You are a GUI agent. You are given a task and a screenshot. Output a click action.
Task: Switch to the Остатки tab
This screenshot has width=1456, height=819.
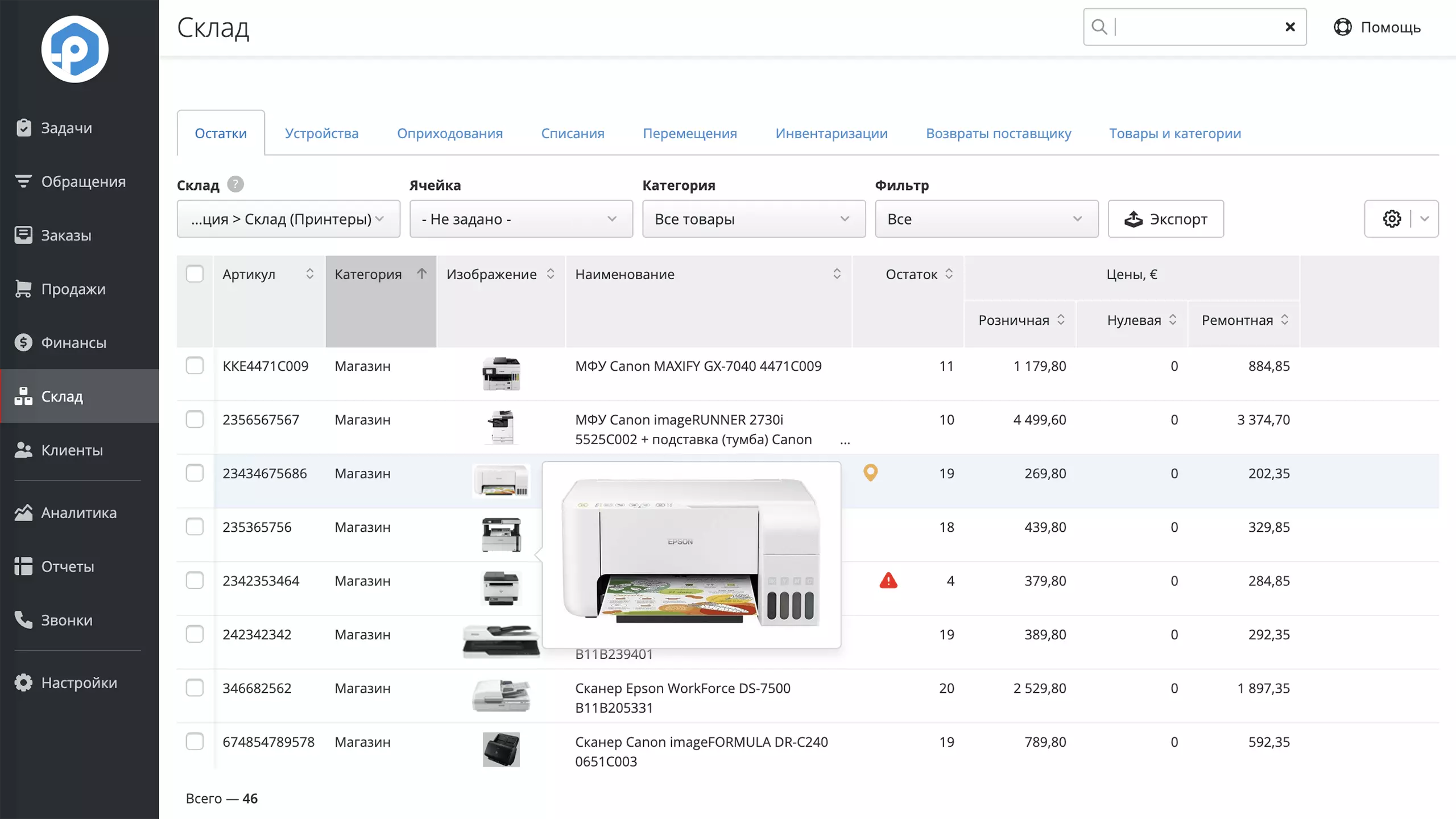(x=221, y=133)
